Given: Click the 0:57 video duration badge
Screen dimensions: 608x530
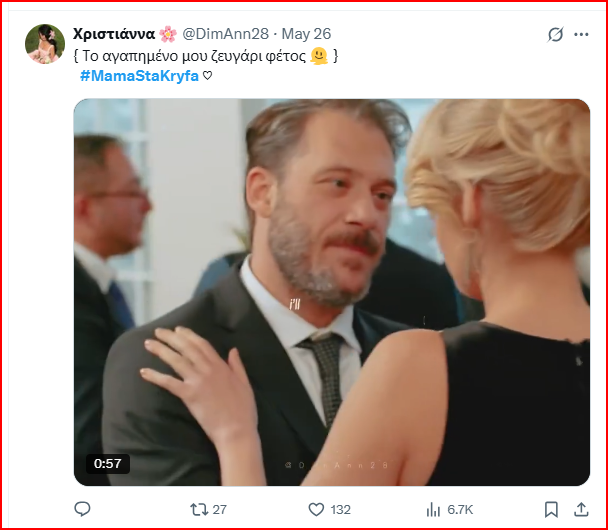Looking at the screenshot, I should coord(107,463).
